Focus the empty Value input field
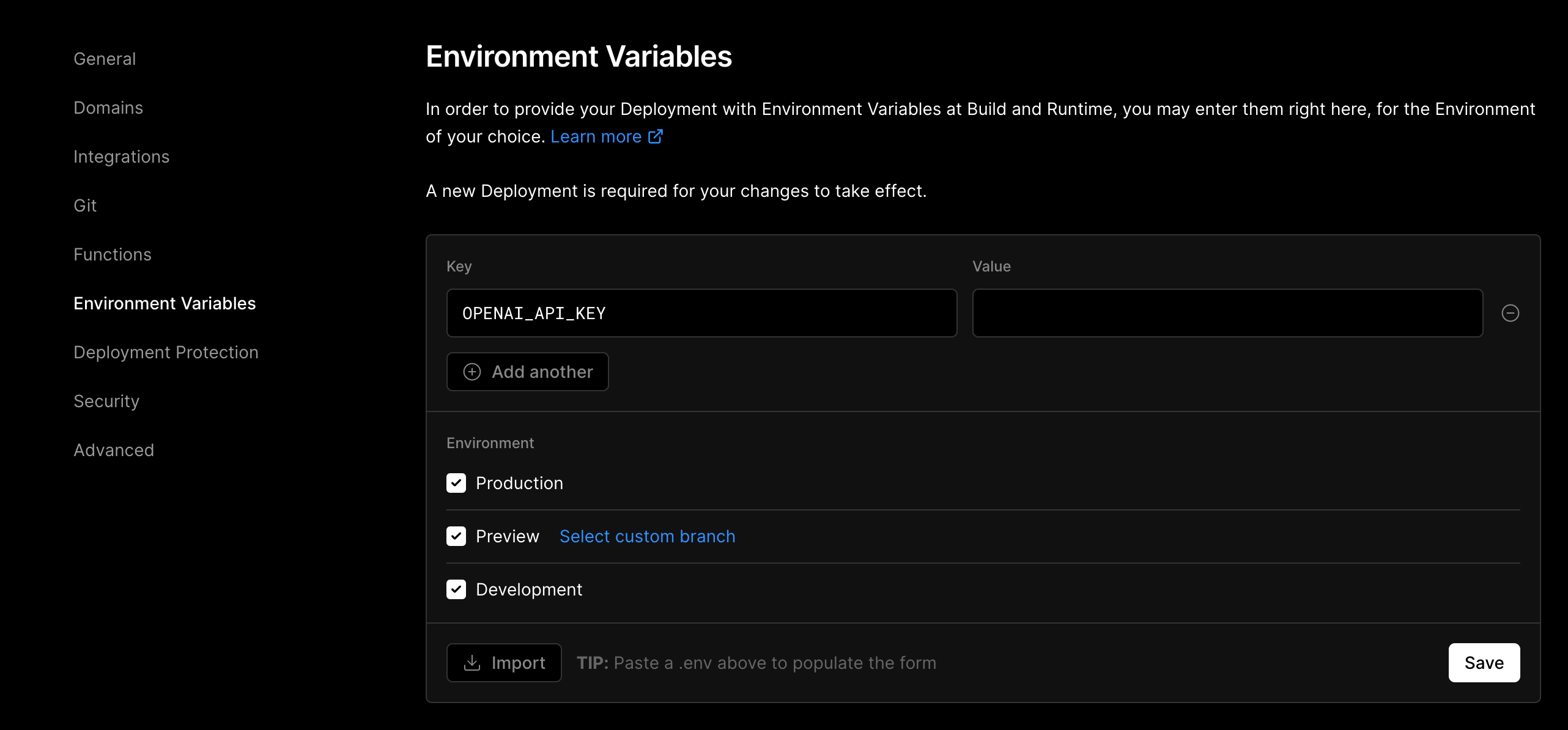Viewport: 1568px width, 730px height. [x=1227, y=313]
